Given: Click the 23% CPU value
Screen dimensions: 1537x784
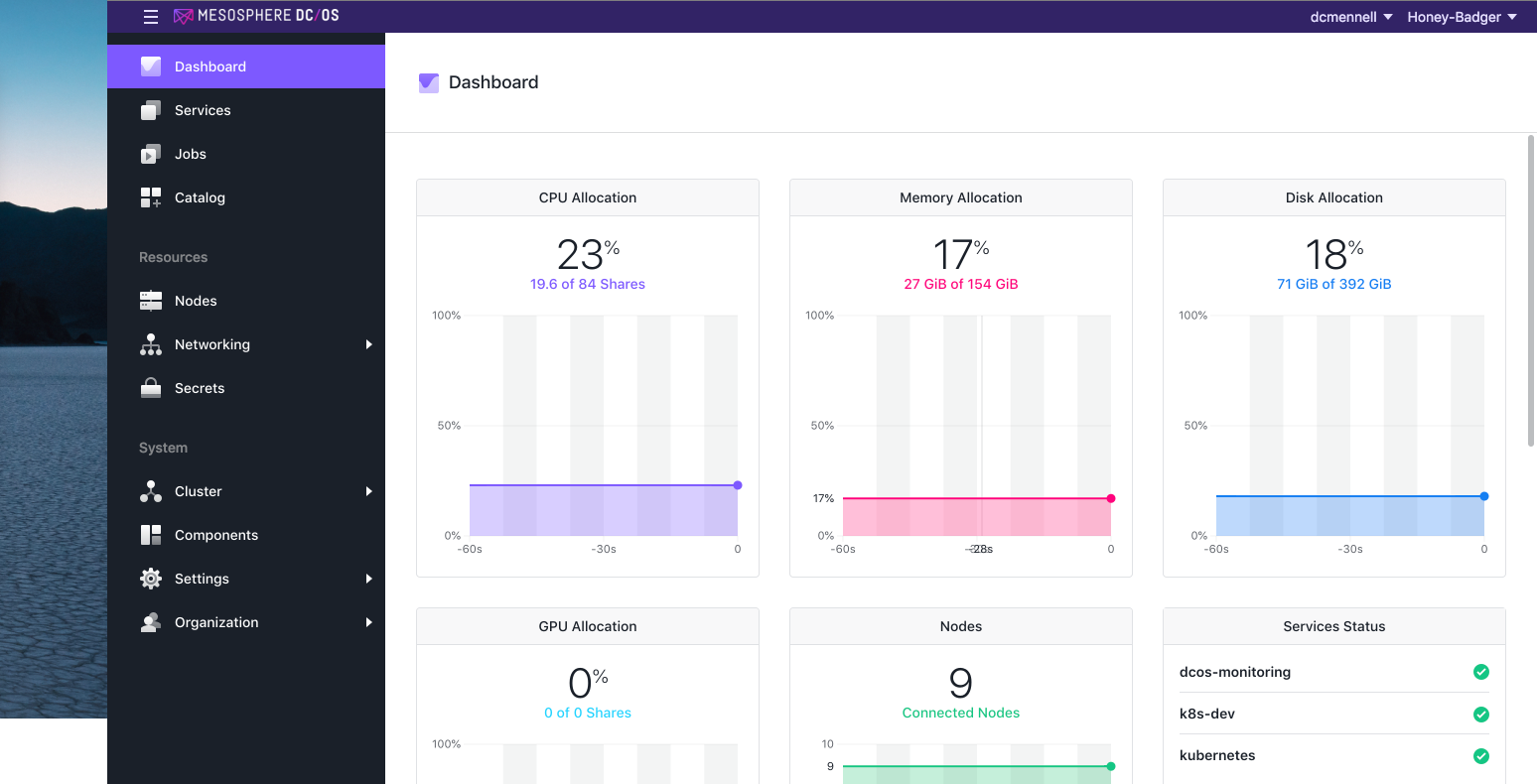Looking at the screenshot, I should pyautogui.click(x=588, y=254).
